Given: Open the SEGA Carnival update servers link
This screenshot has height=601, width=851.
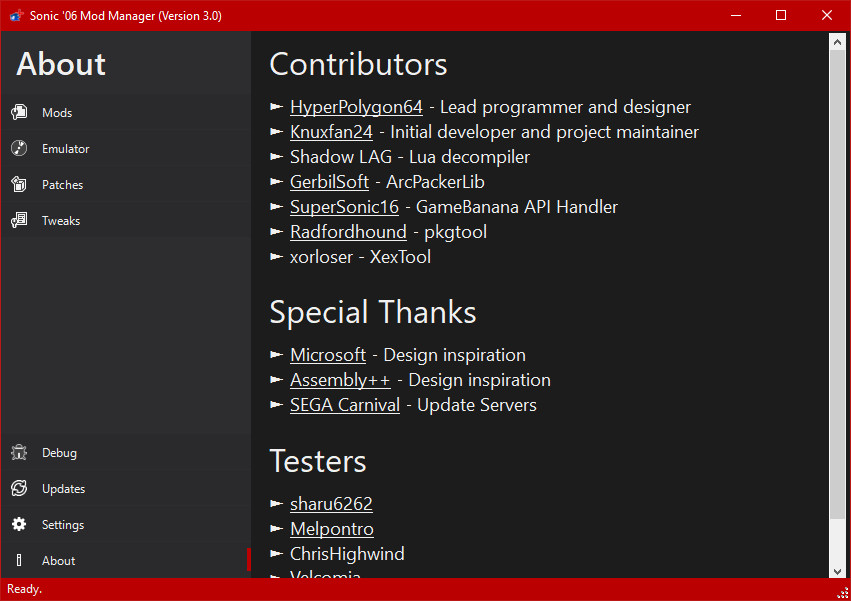Looking at the screenshot, I should (345, 405).
